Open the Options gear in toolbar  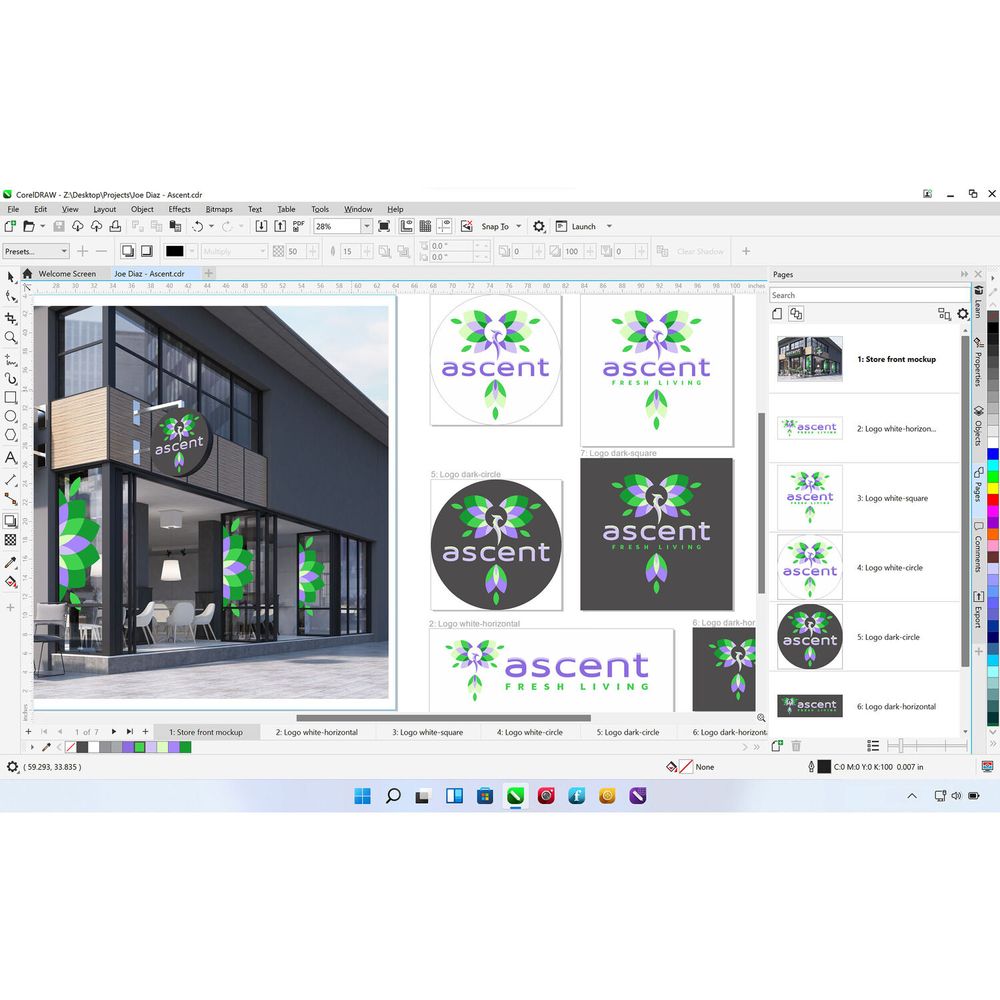pyautogui.click(x=539, y=226)
